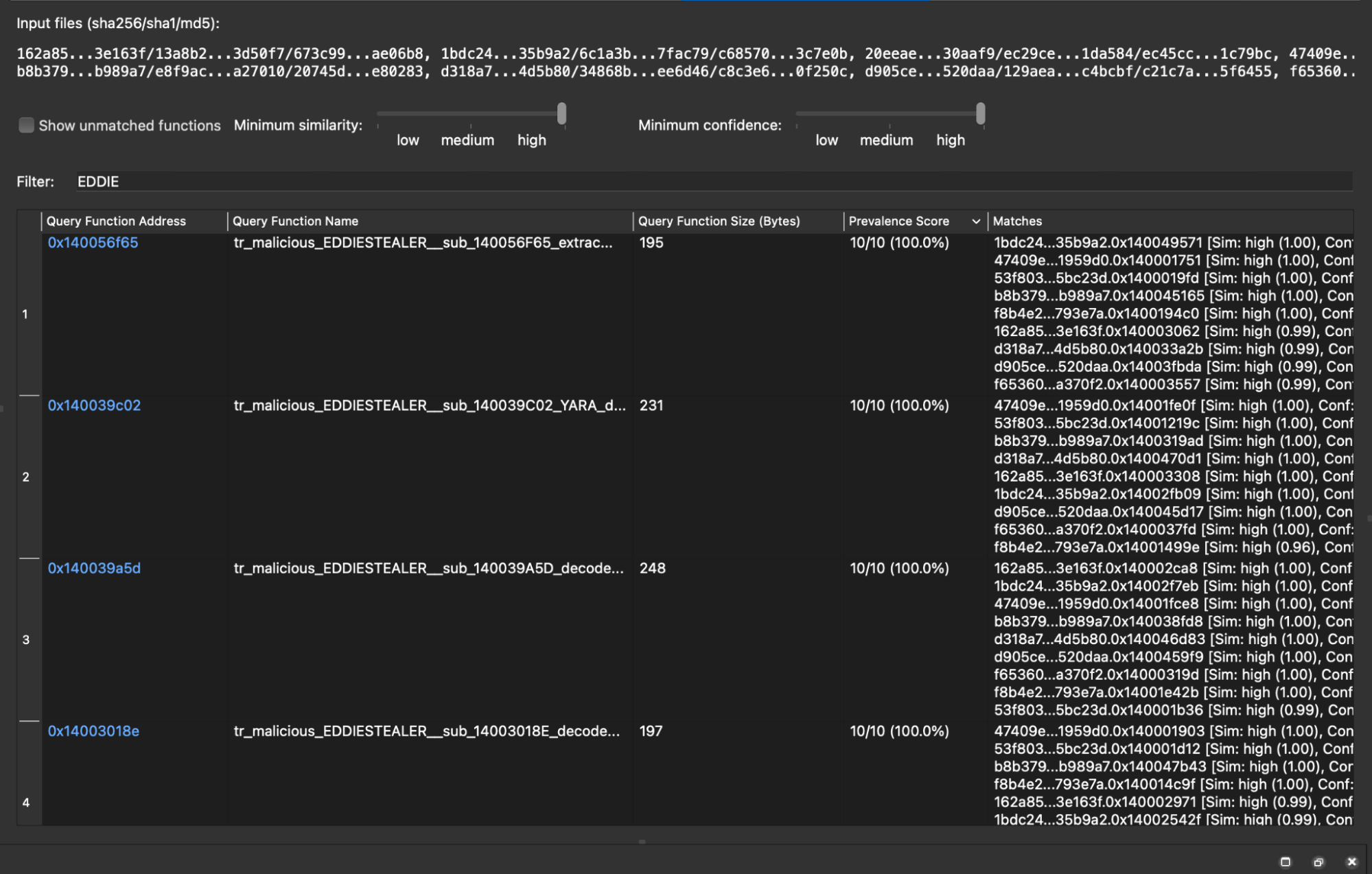Click the Matches column header

click(1017, 221)
